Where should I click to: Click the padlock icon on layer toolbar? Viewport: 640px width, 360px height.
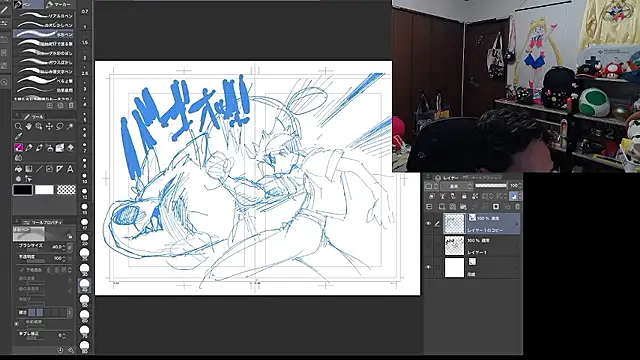464,196
